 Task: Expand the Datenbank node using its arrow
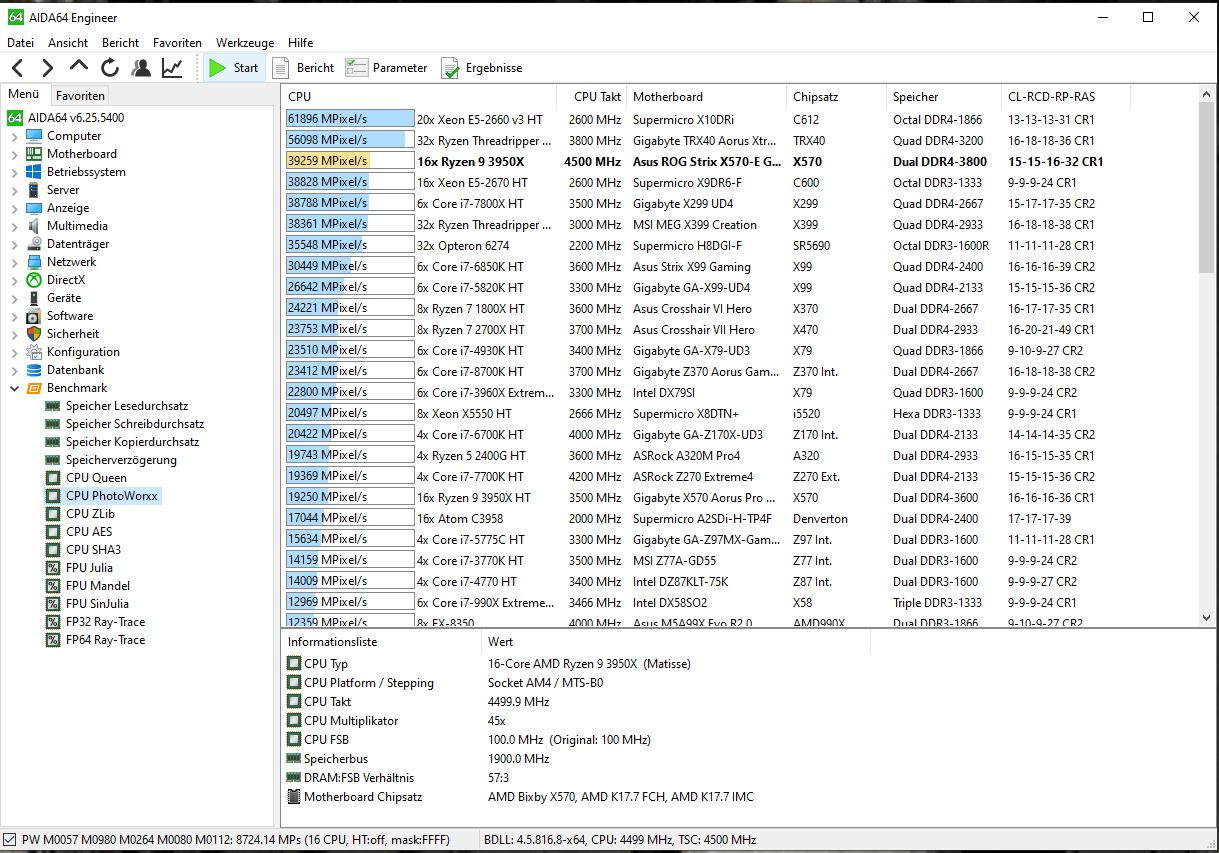pyautogui.click(x=14, y=370)
